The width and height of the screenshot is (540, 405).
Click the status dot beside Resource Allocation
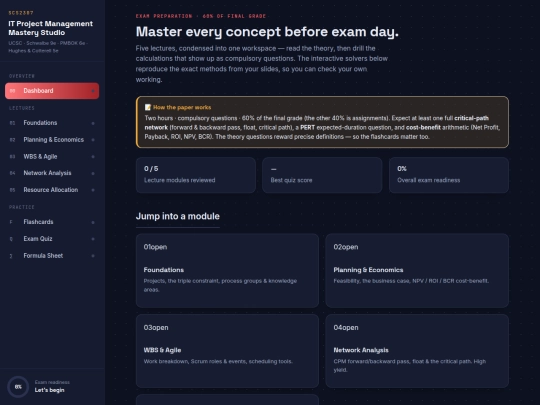pyautogui.click(x=93, y=190)
